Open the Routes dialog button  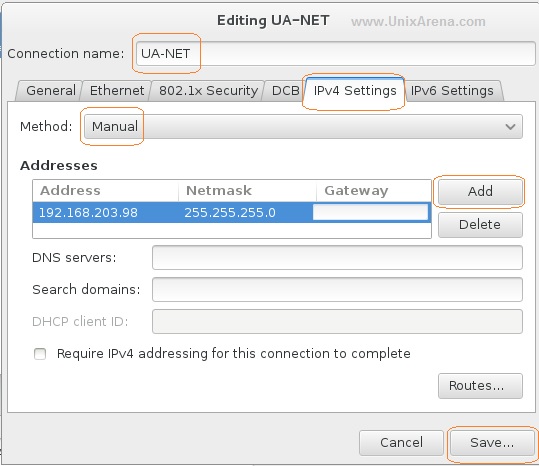480,386
